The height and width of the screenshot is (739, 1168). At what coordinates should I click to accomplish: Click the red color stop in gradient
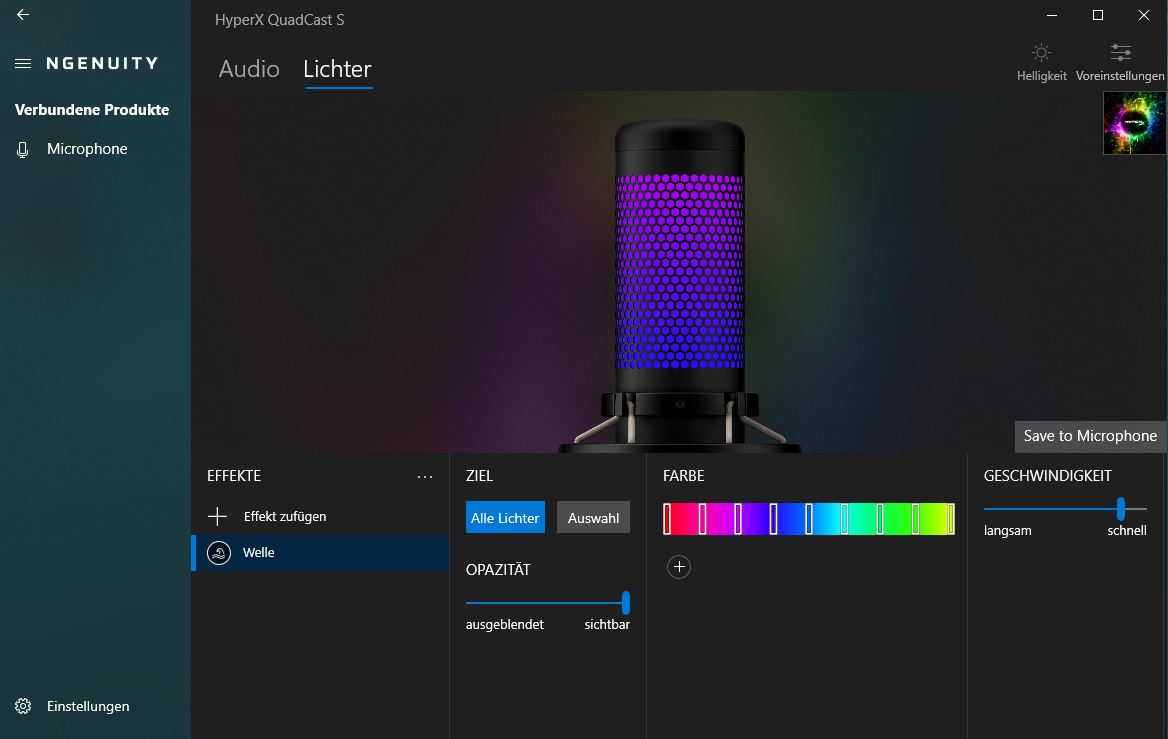tap(667, 519)
